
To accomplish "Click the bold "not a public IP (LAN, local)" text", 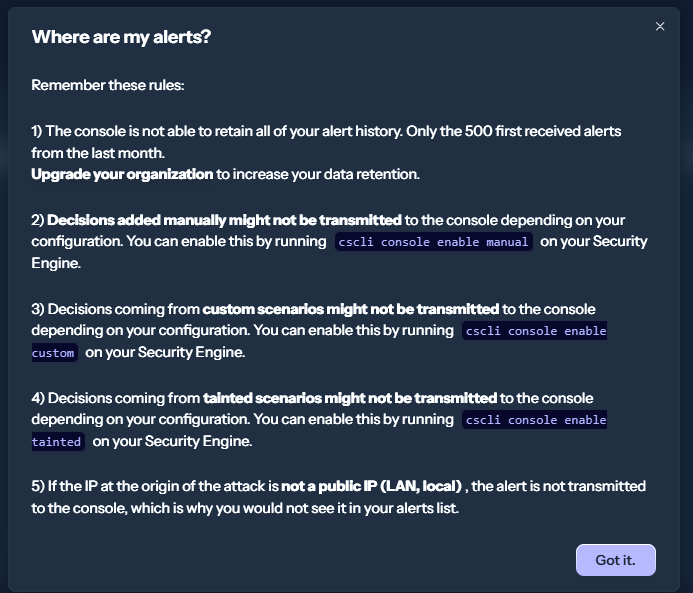I will tap(371, 486).
